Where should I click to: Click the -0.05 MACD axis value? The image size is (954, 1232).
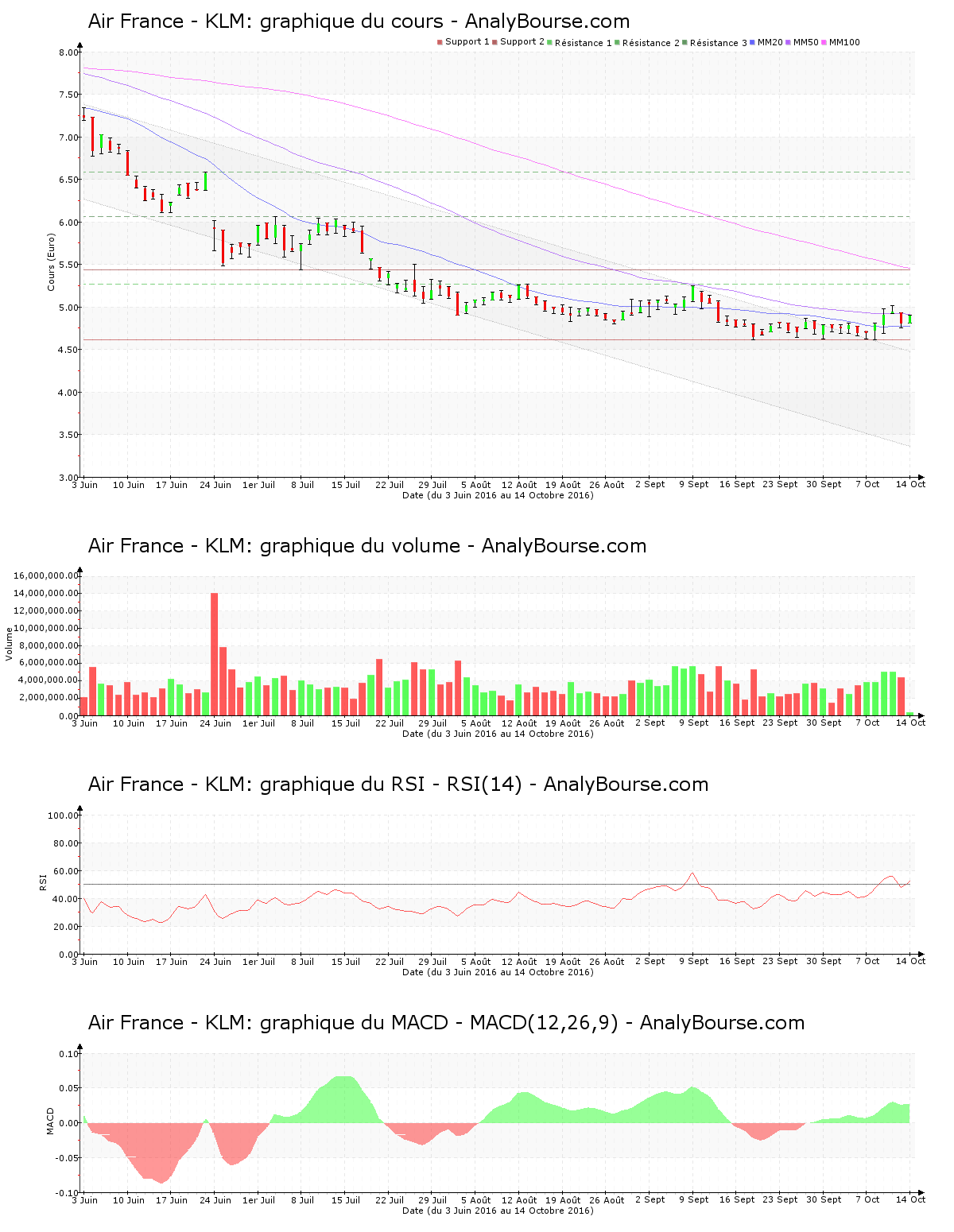click(67, 1158)
